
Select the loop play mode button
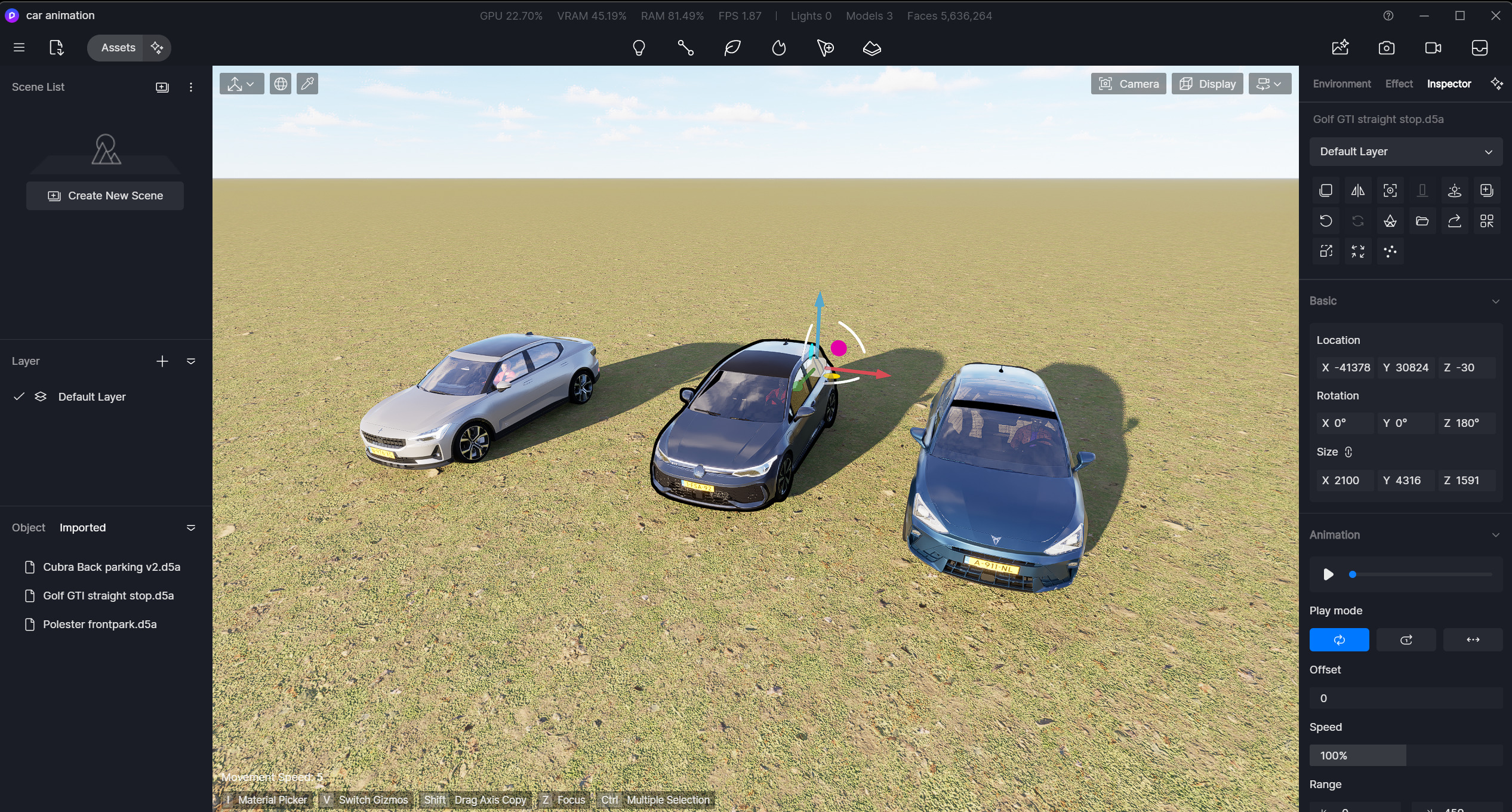1339,639
